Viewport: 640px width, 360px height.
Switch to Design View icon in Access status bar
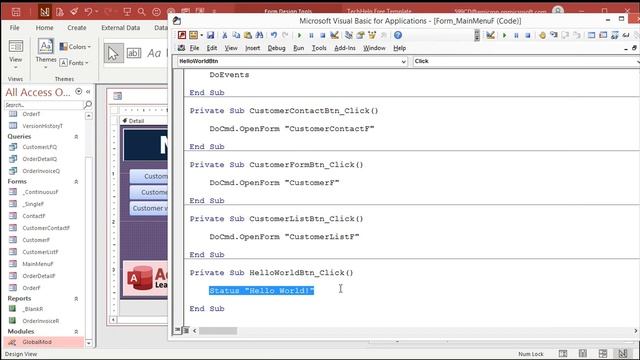[x=622, y=354]
